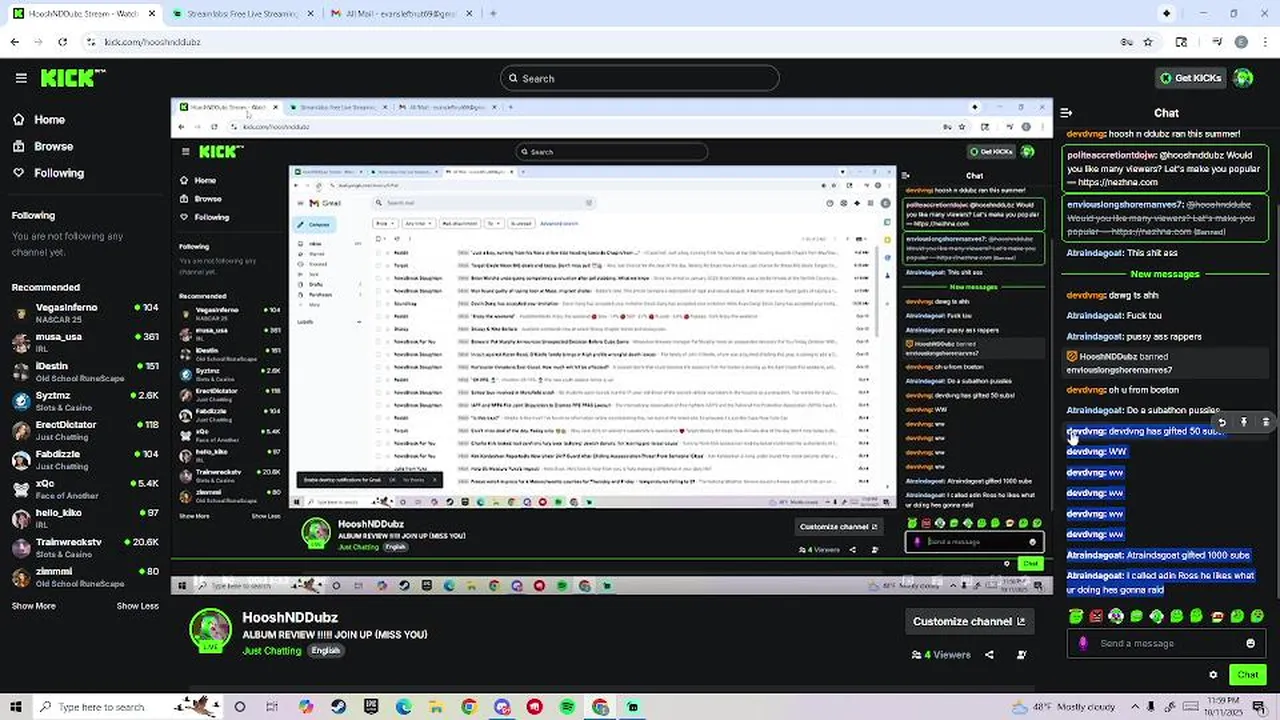View the 4 Viewers list
The width and height of the screenshot is (1280, 720).
click(x=941, y=655)
